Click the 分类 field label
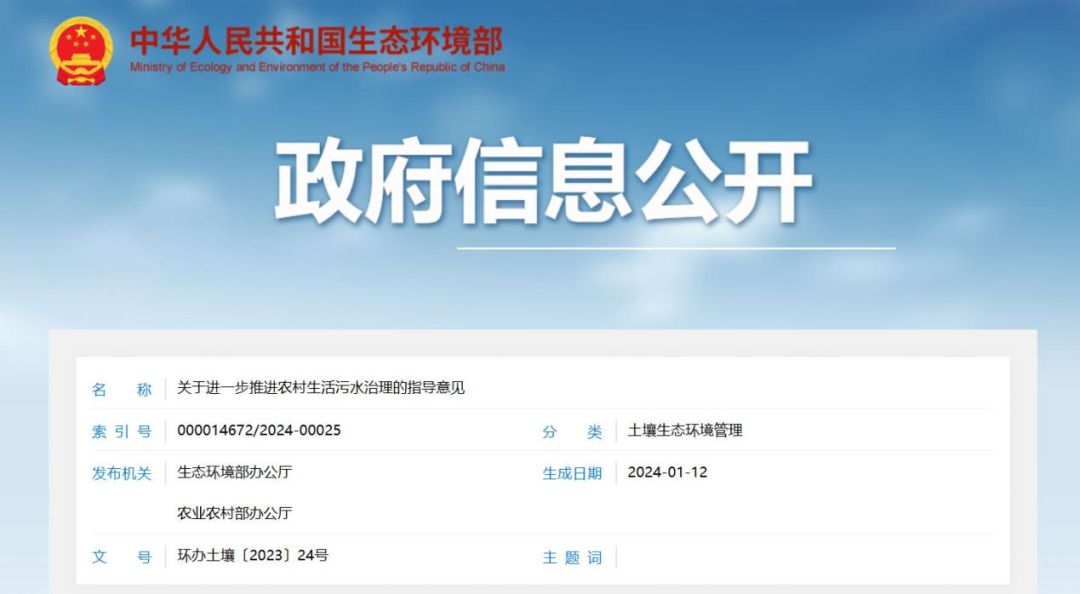 pyautogui.click(x=572, y=431)
